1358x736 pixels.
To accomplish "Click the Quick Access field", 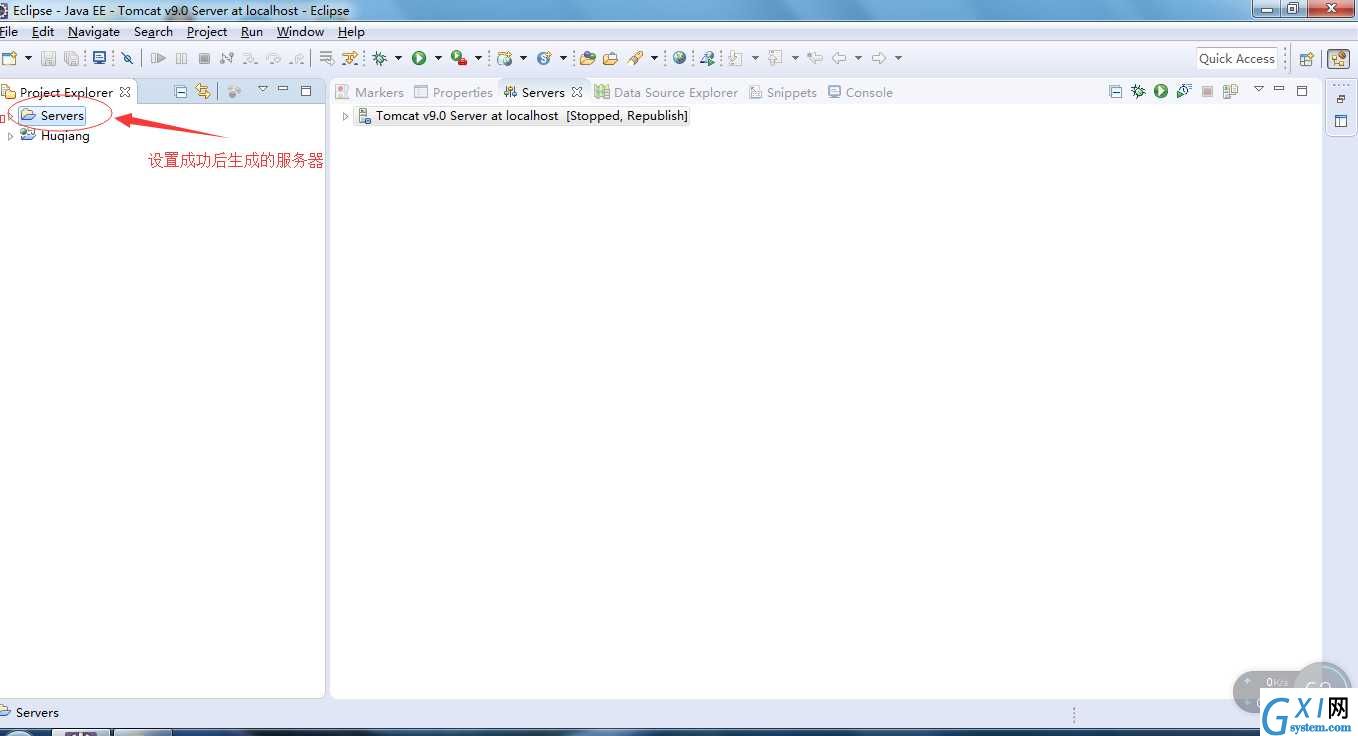I will (x=1237, y=58).
